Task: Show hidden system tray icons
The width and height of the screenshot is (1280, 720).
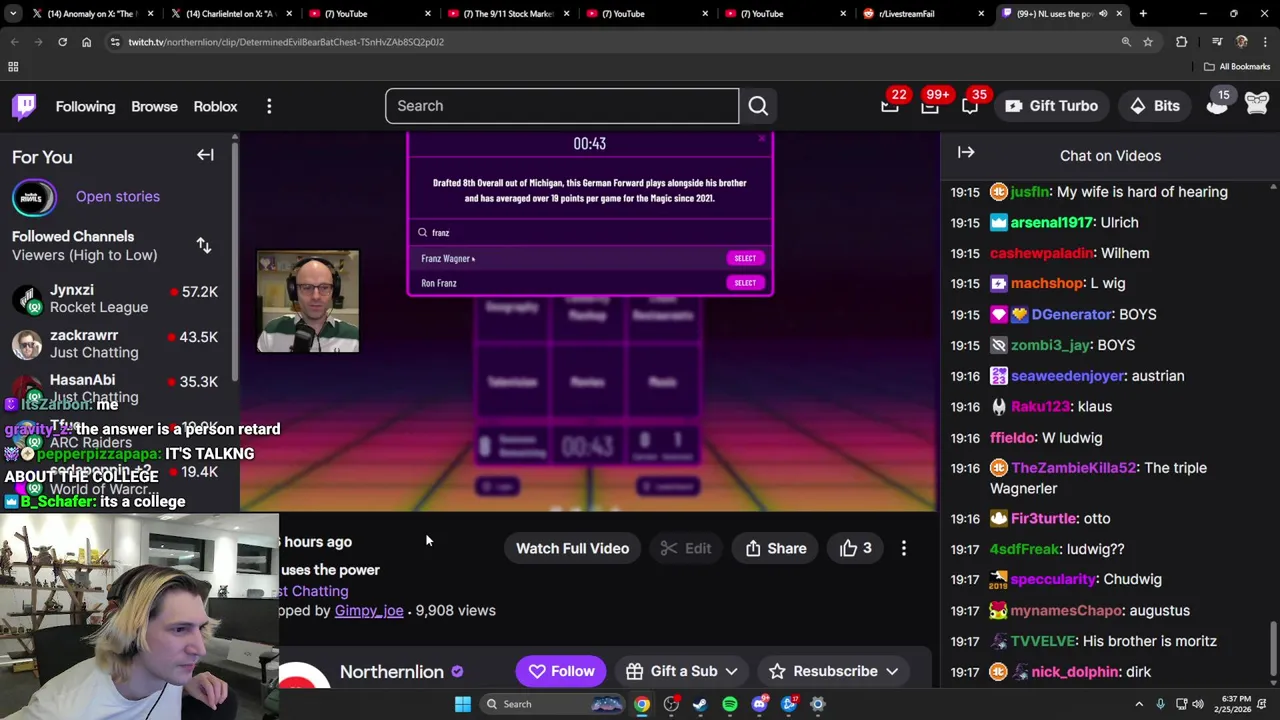Action: (x=1139, y=704)
